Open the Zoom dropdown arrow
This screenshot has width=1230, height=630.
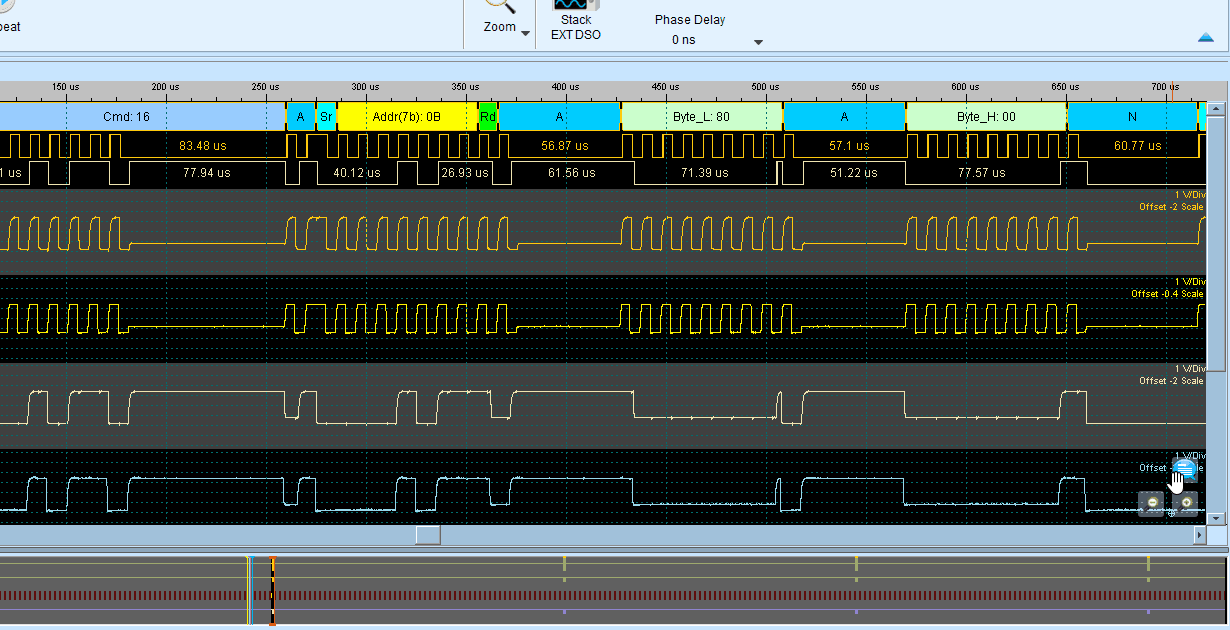coord(526,33)
